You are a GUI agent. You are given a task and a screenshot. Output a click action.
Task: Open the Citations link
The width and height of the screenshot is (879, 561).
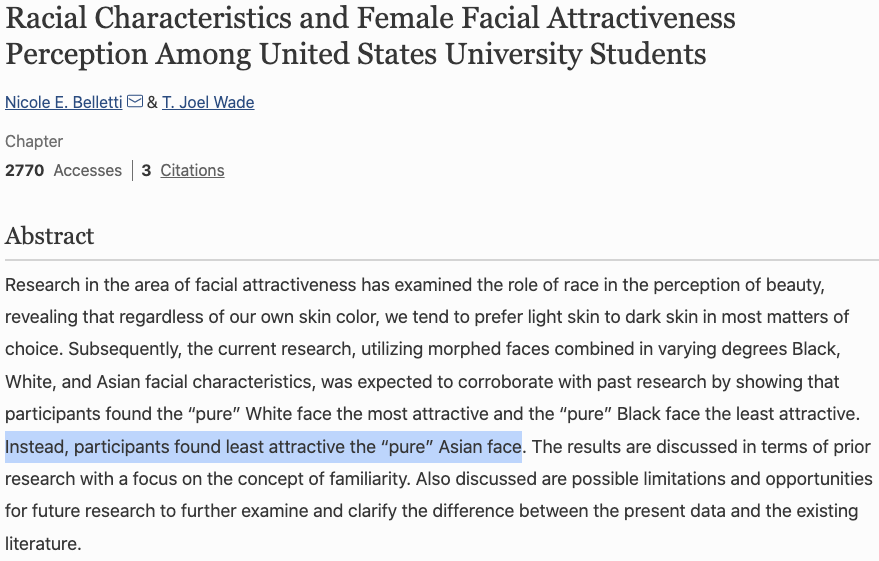pyautogui.click(x=192, y=170)
